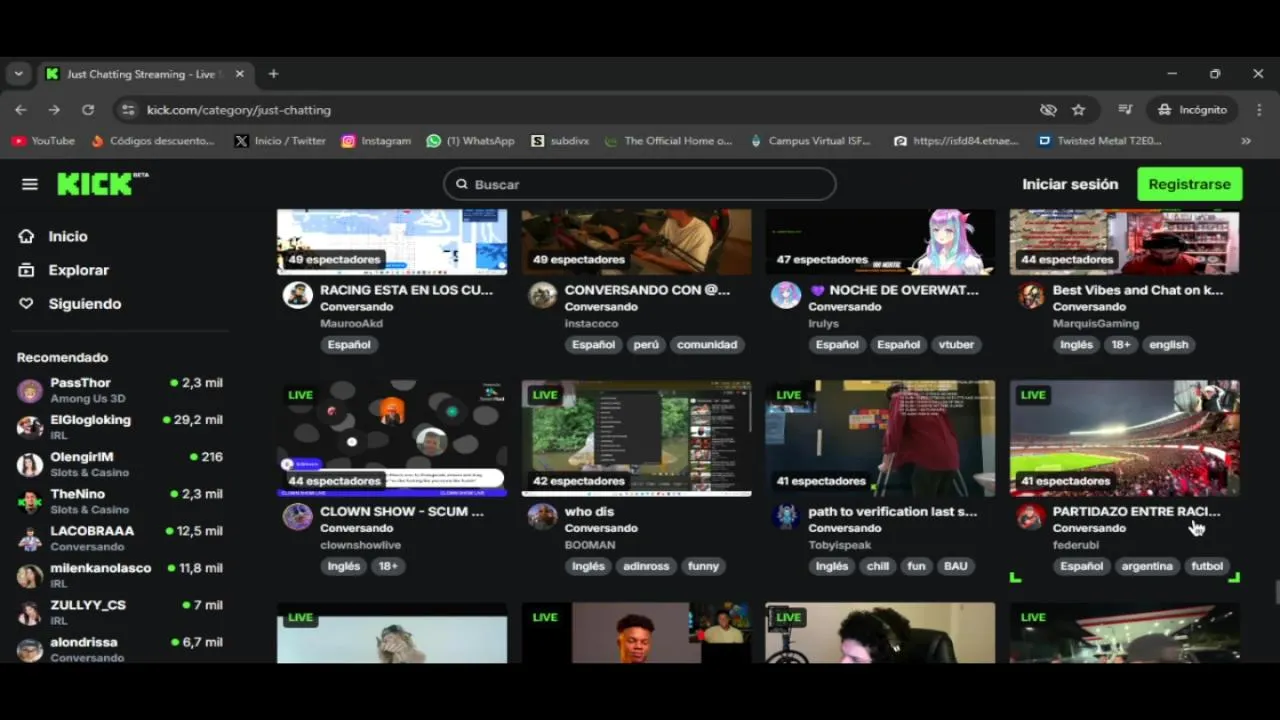Click the Registrarse button
This screenshot has width=1280, height=720.
coord(1189,184)
